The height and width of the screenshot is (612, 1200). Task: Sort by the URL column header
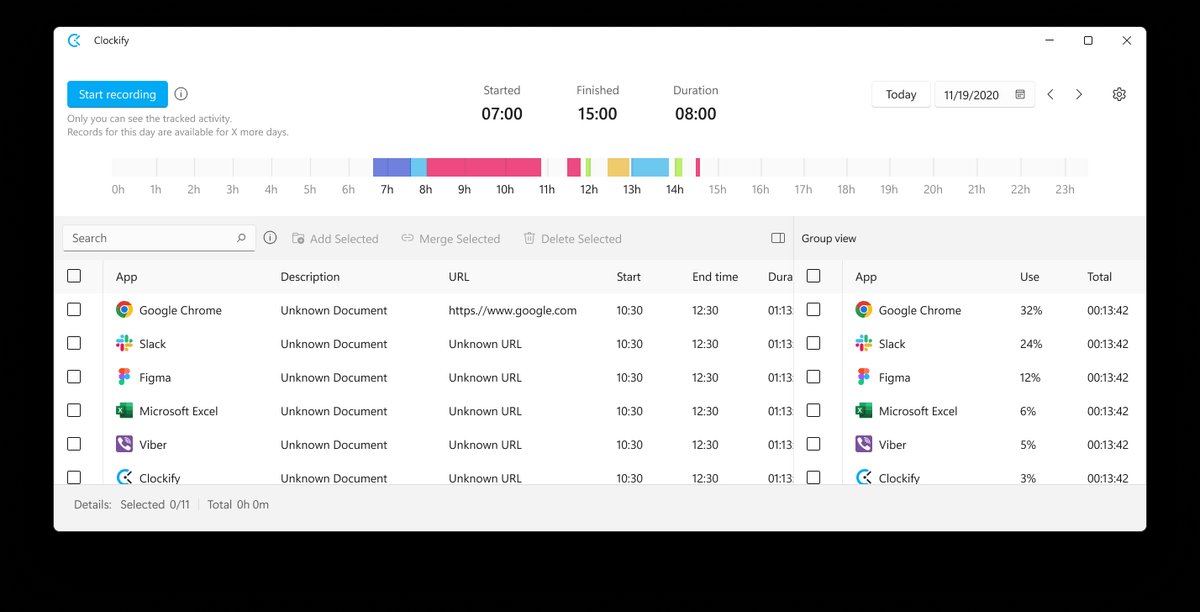pos(459,277)
